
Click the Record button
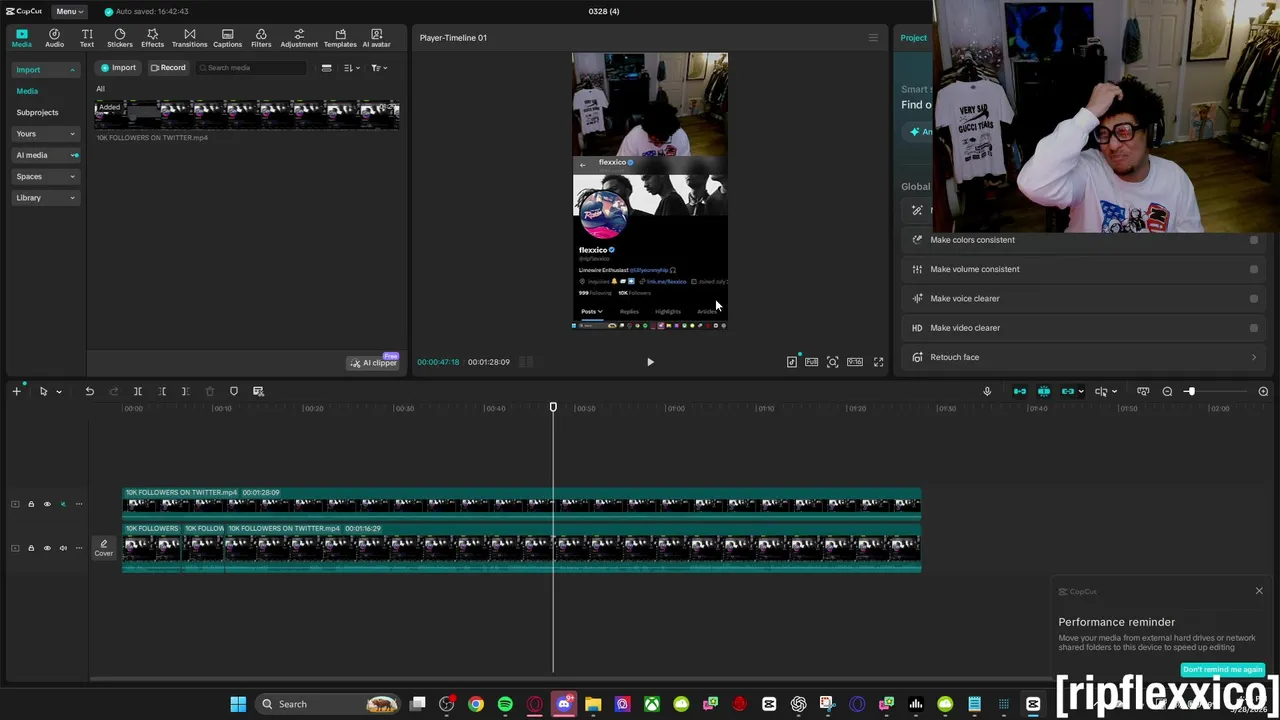point(168,68)
